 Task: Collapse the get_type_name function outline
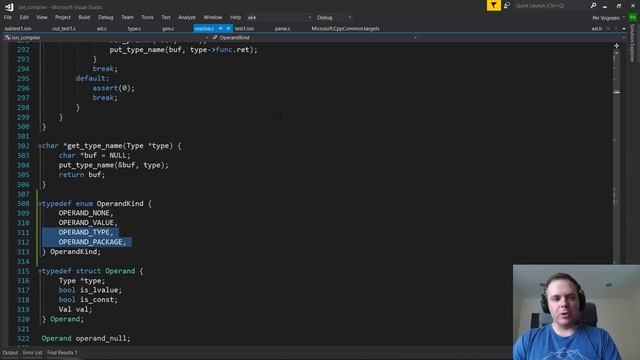(x=40, y=146)
